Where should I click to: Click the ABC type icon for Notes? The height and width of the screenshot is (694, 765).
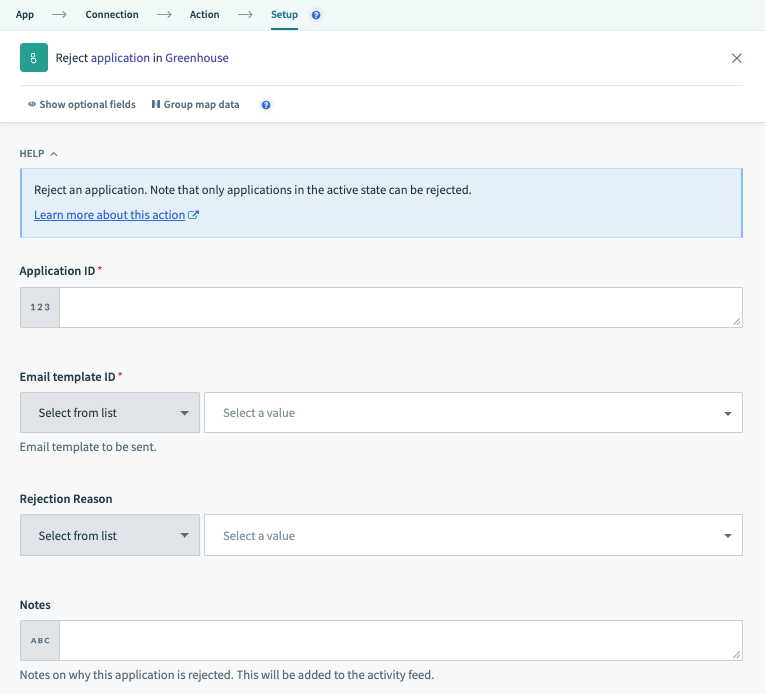(40, 640)
